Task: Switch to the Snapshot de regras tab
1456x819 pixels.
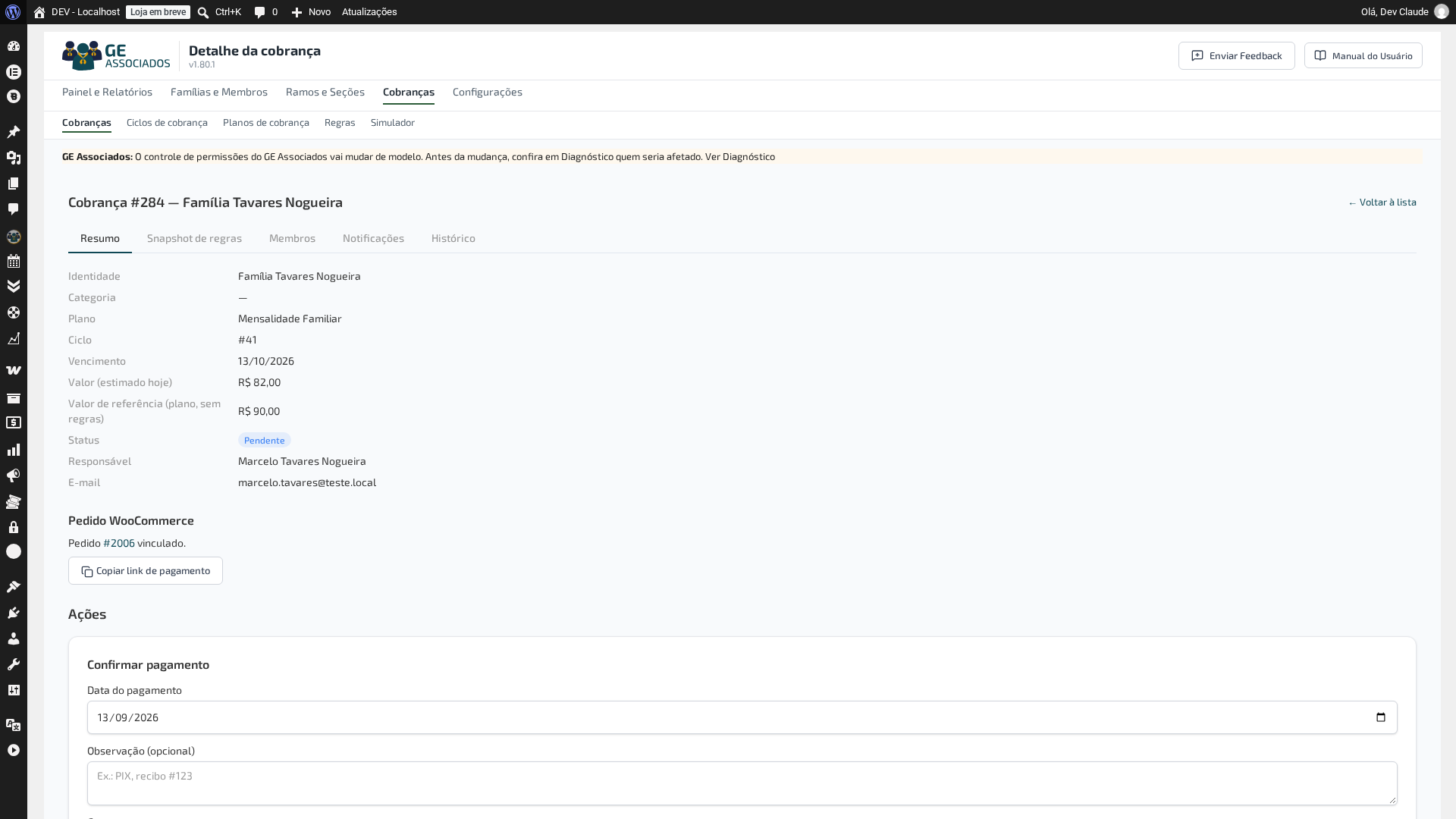Action: (x=194, y=238)
